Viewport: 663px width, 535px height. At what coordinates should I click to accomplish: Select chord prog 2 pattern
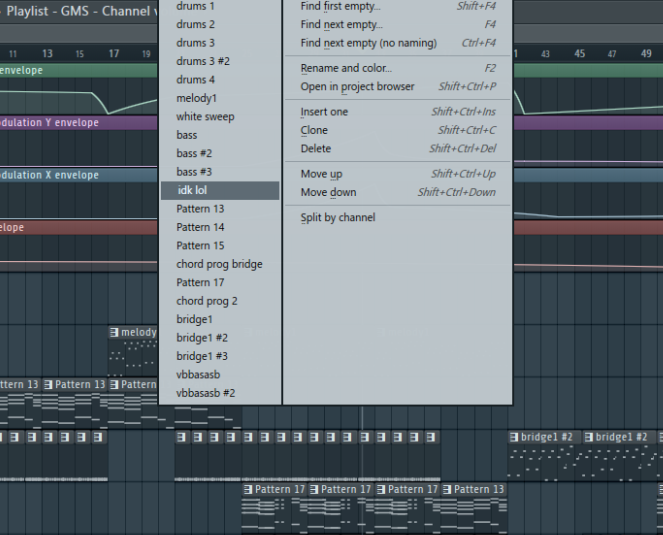pos(220,301)
